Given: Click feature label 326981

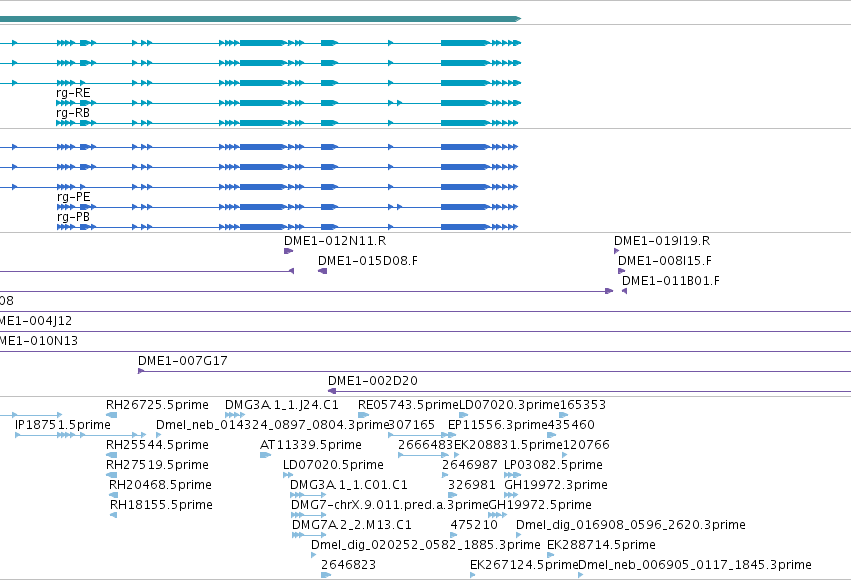Looking at the screenshot, I should click(472, 485).
